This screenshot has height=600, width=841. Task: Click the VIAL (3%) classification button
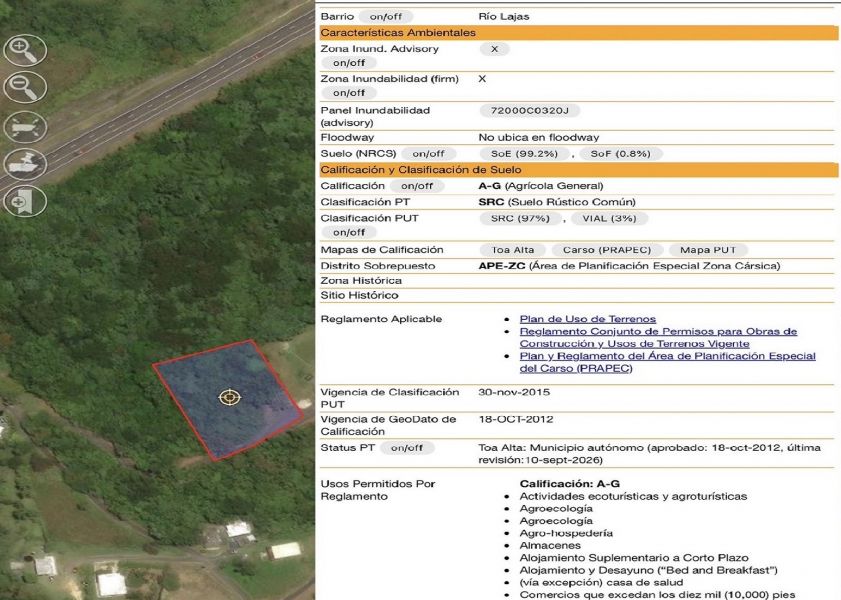coord(609,219)
